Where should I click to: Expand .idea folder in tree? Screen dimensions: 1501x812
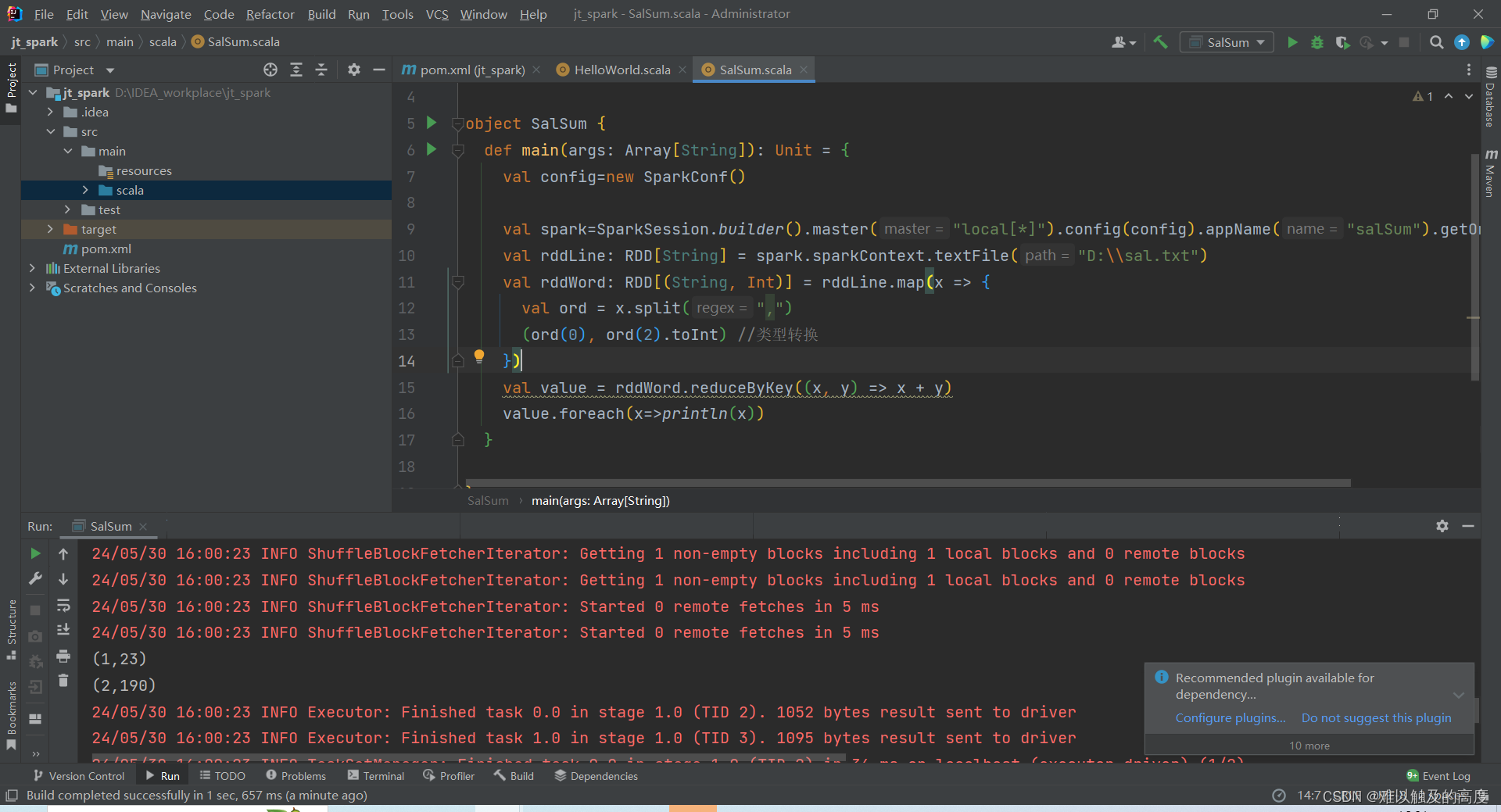click(x=51, y=112)
